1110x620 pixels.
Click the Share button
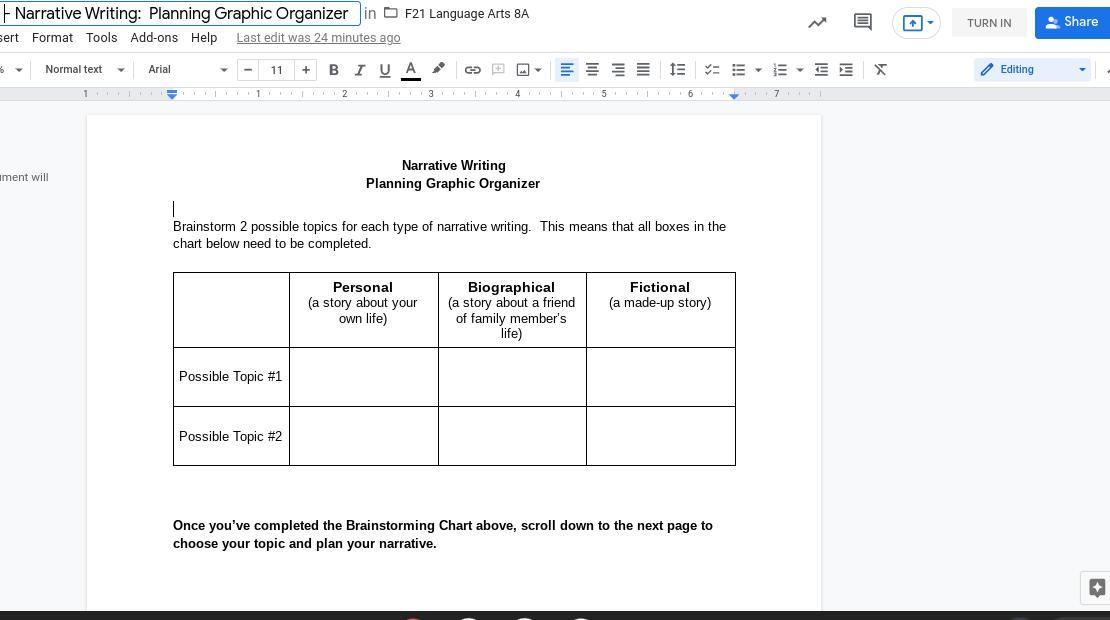[1072, 22]
